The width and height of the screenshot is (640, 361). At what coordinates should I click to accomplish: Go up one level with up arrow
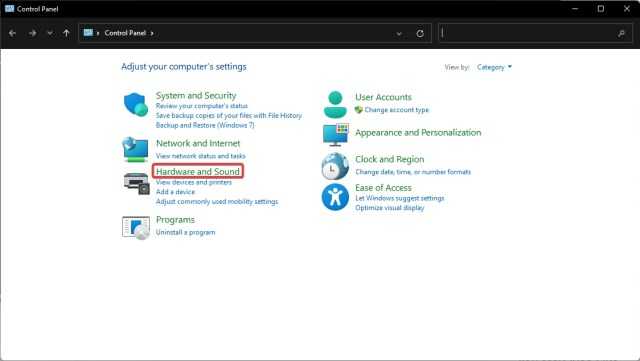tap(66, 33)
